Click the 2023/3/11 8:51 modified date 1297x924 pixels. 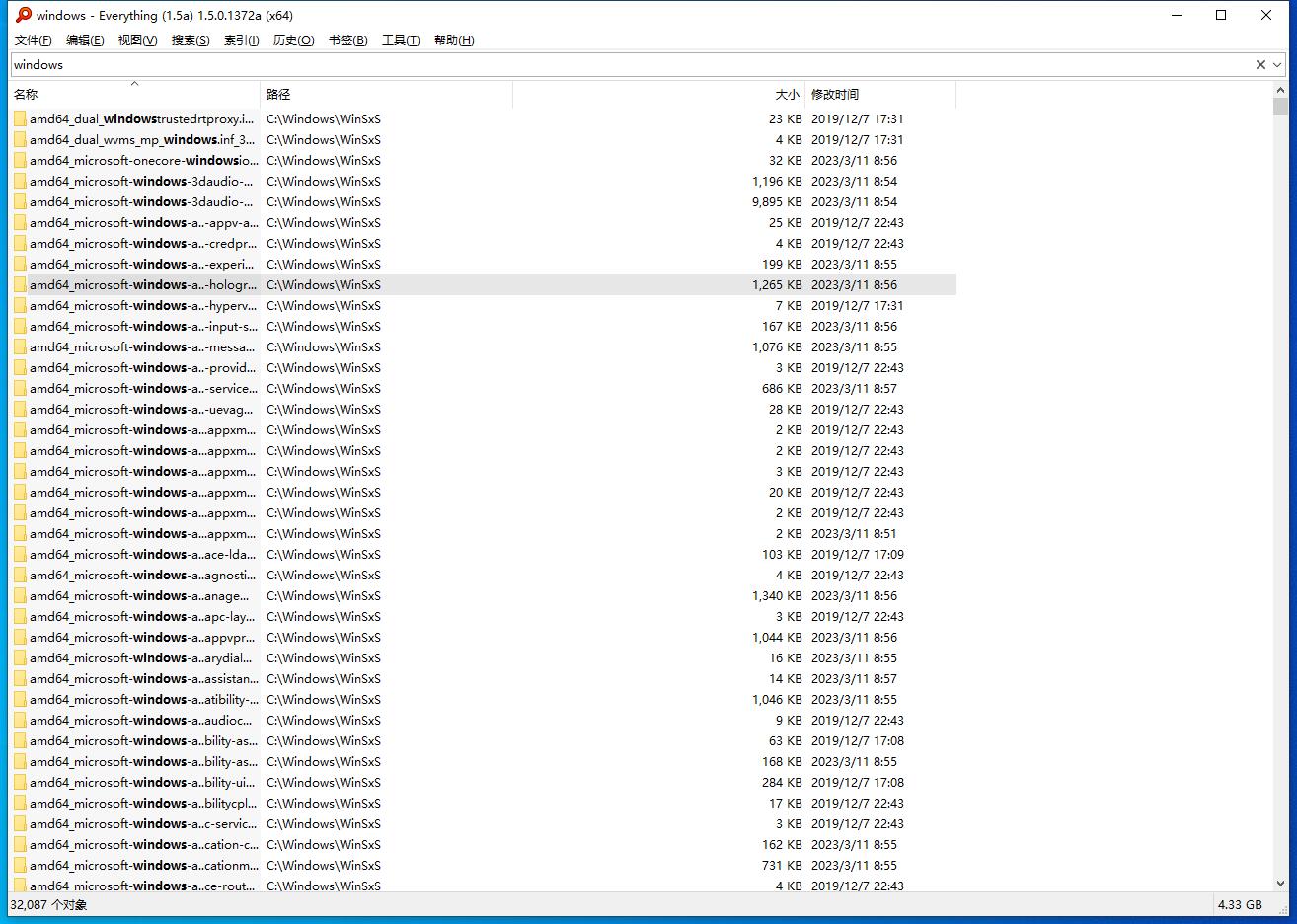pyautogui.click(x=855, y=533)
